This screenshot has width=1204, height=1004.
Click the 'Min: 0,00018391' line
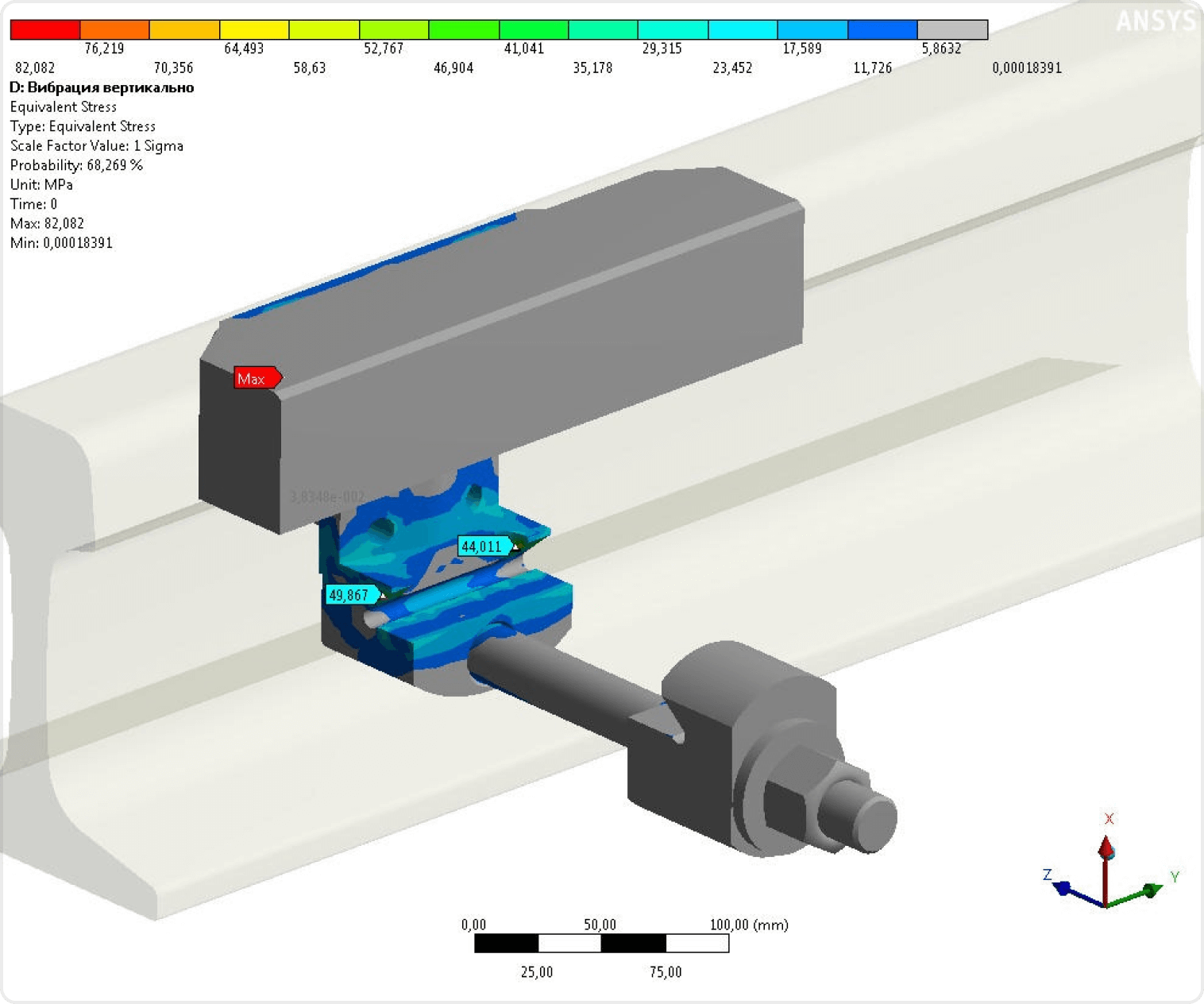(61, 243)
